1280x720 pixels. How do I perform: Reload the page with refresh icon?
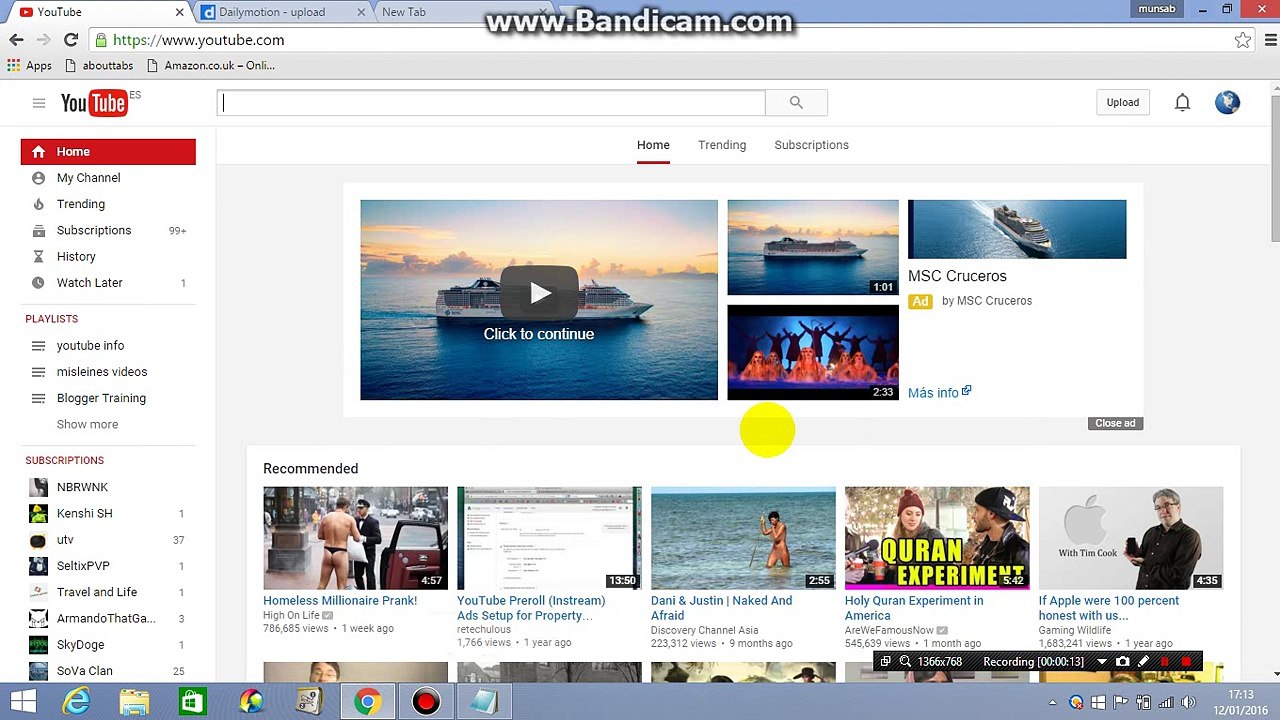point(70,40)
